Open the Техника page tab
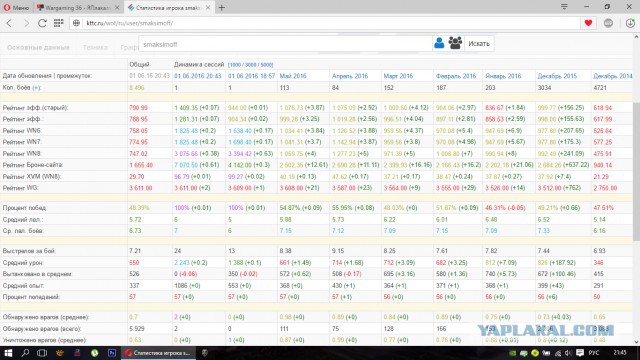The width and height of the screenshot is (640, 360). [95, 47]
